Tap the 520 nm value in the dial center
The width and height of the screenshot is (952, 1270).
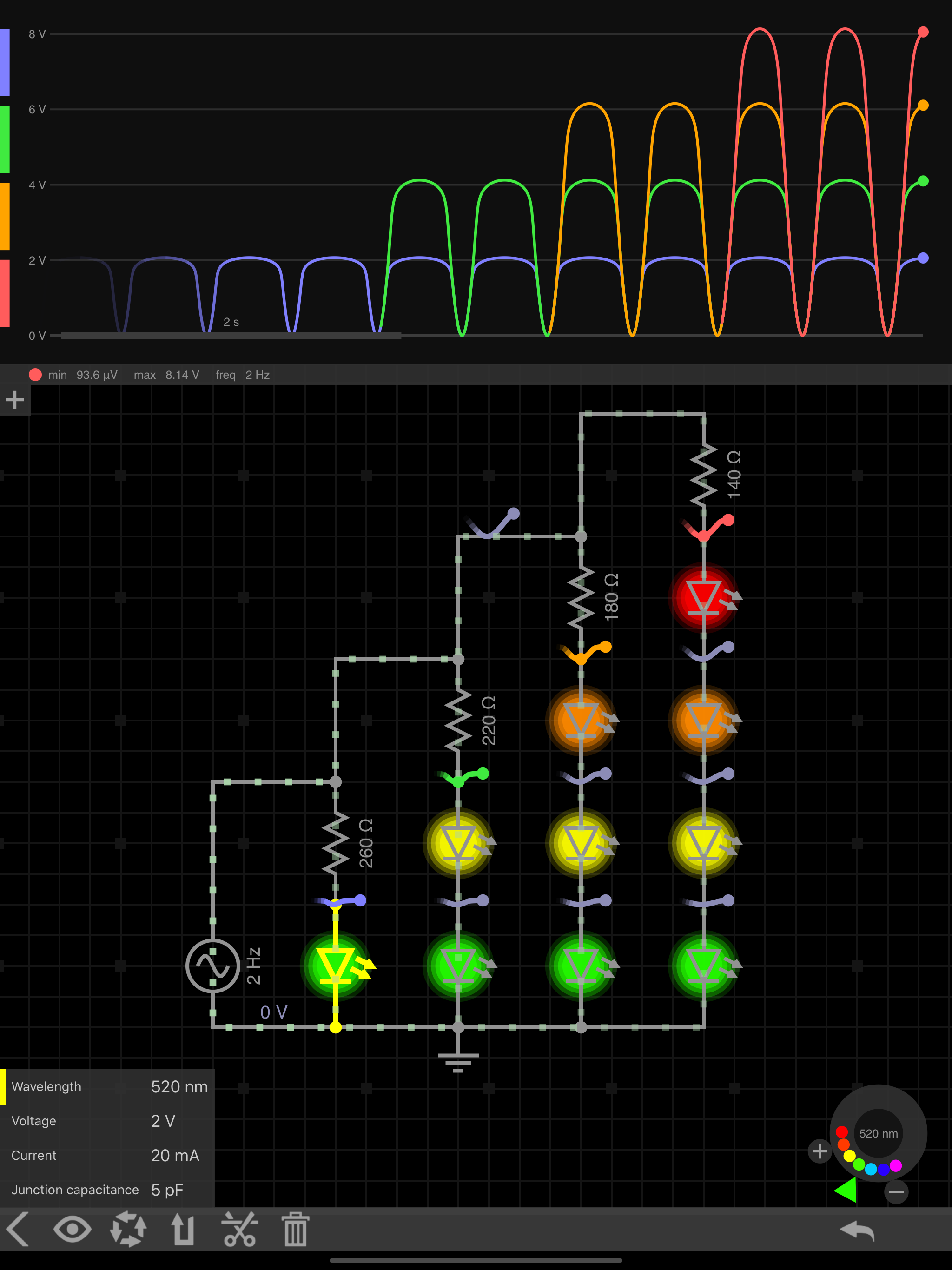click(879, 1133)
